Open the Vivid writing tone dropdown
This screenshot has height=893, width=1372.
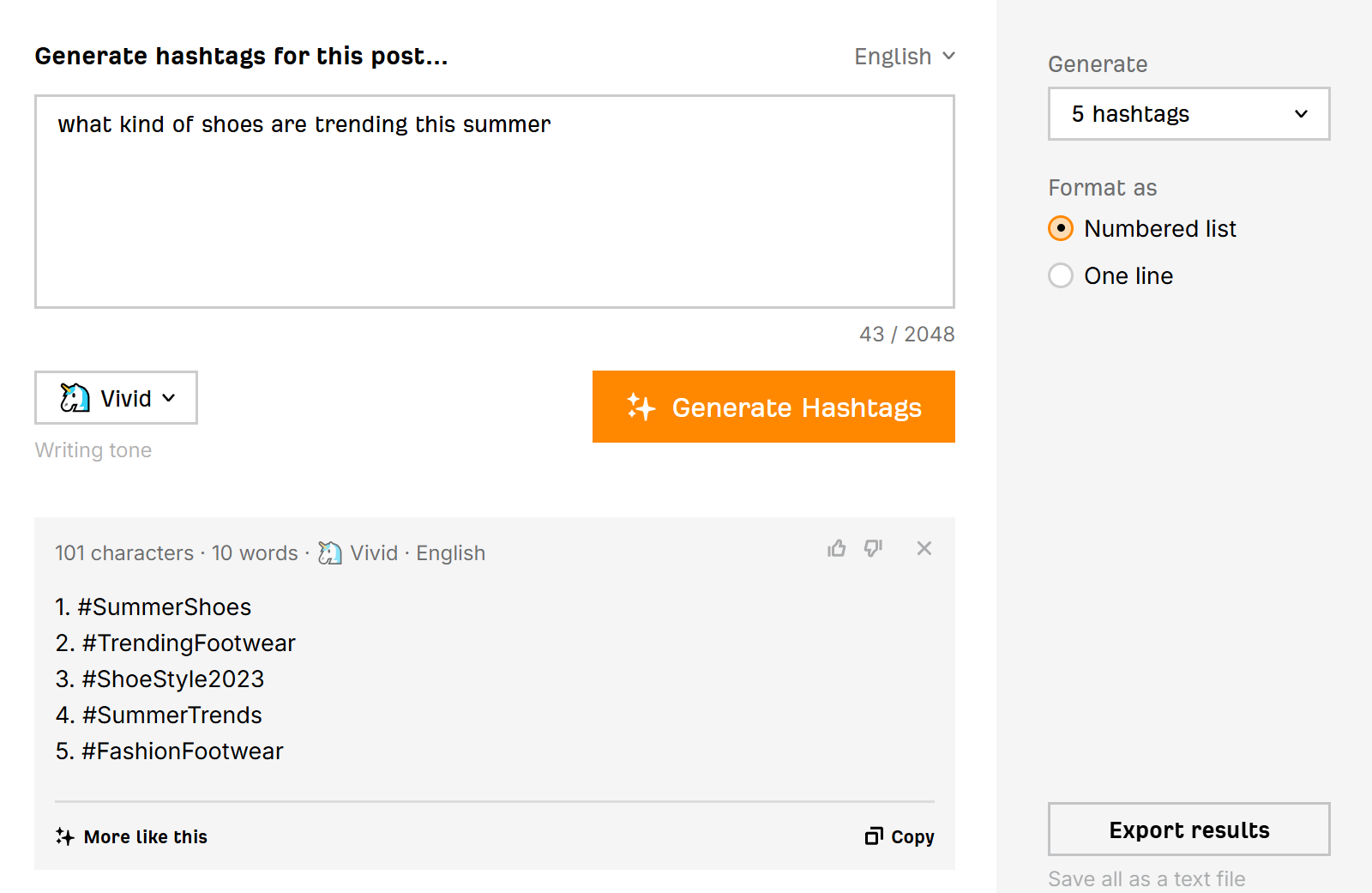(x=116, y=398)
